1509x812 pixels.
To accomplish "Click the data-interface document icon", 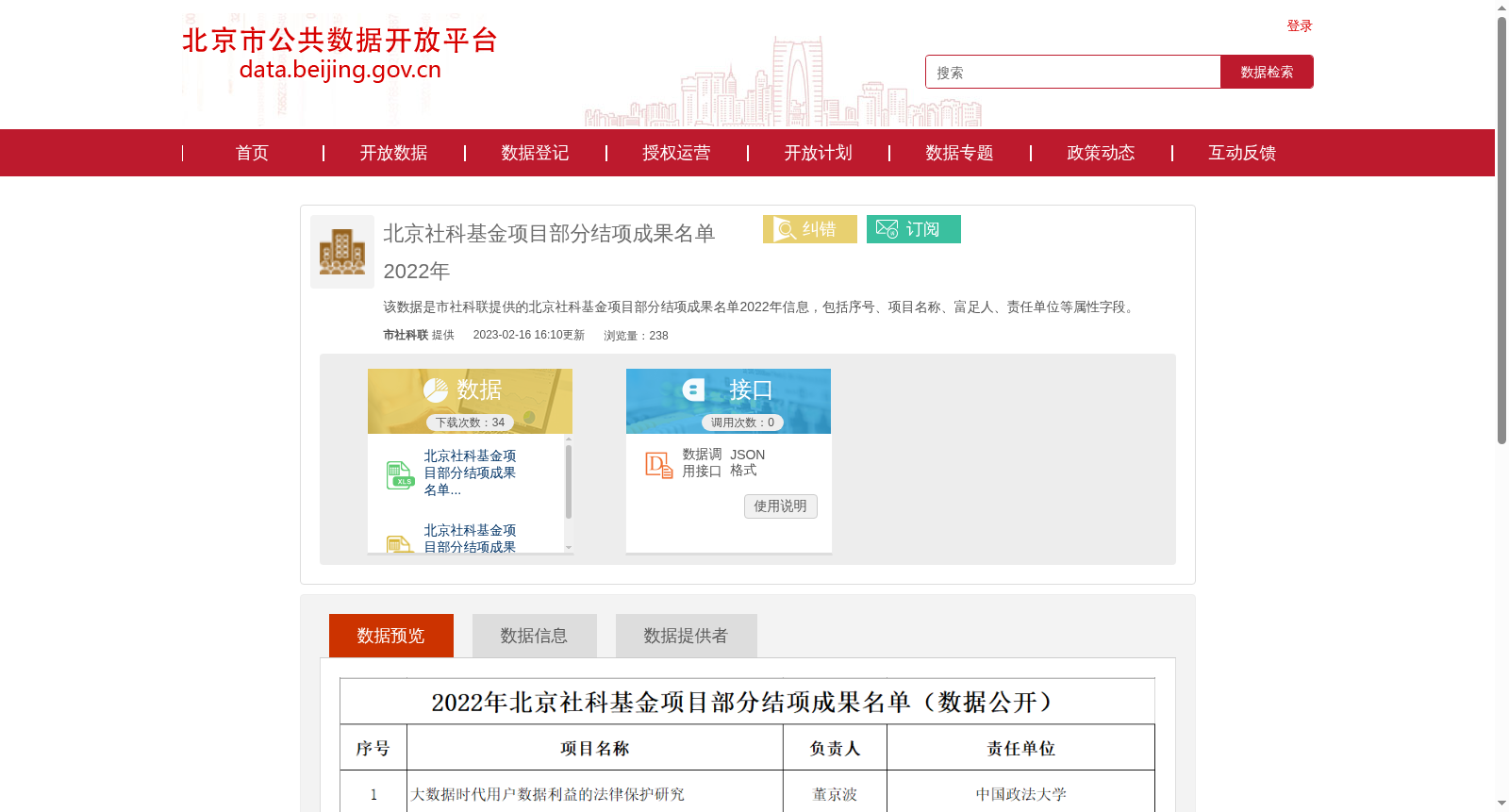I will click(658, 465).
